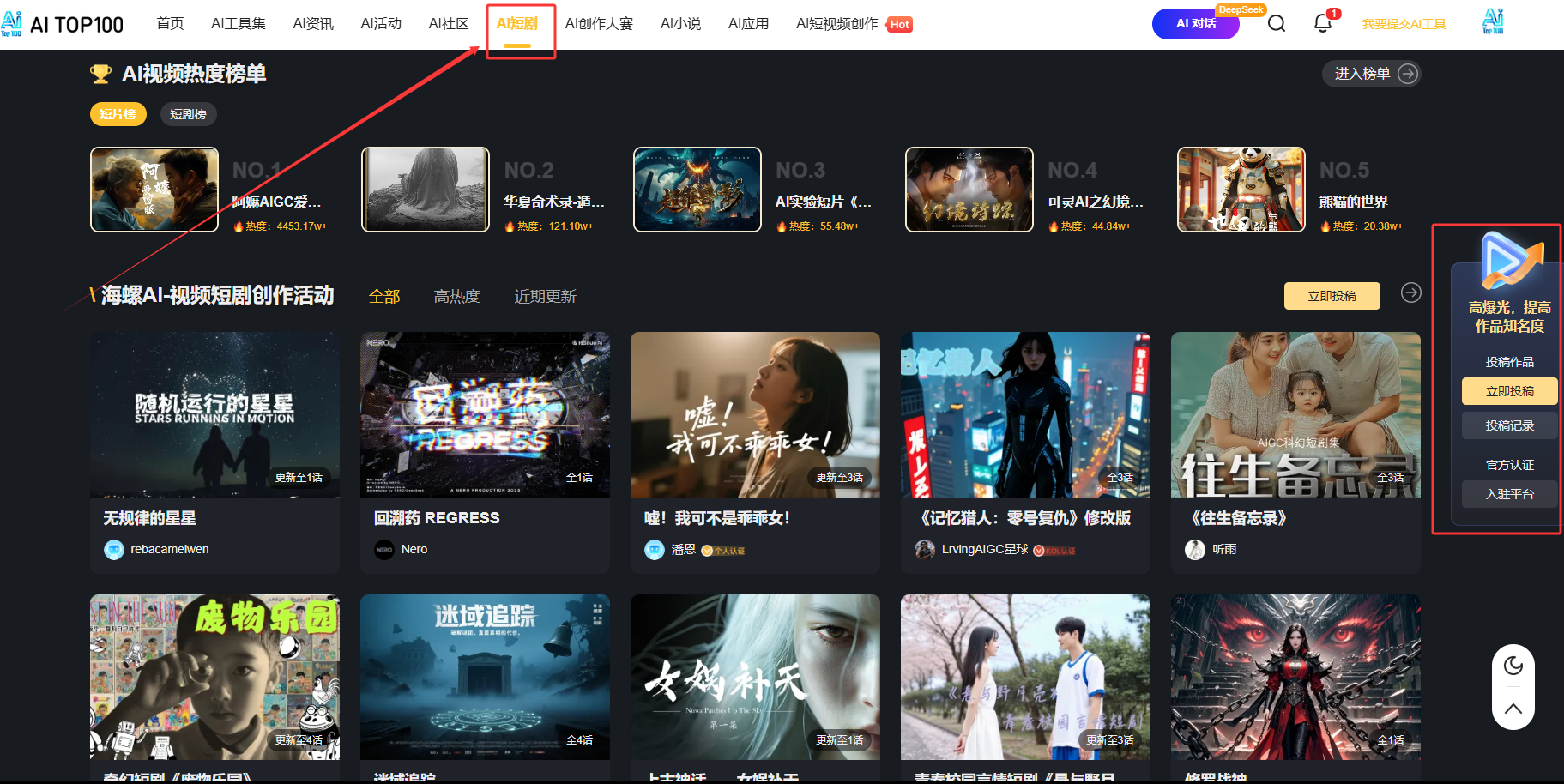Open NO.3 AI实验短片 ranking thumbnail
Viewport: 1564px width, 784px height.
697,190
